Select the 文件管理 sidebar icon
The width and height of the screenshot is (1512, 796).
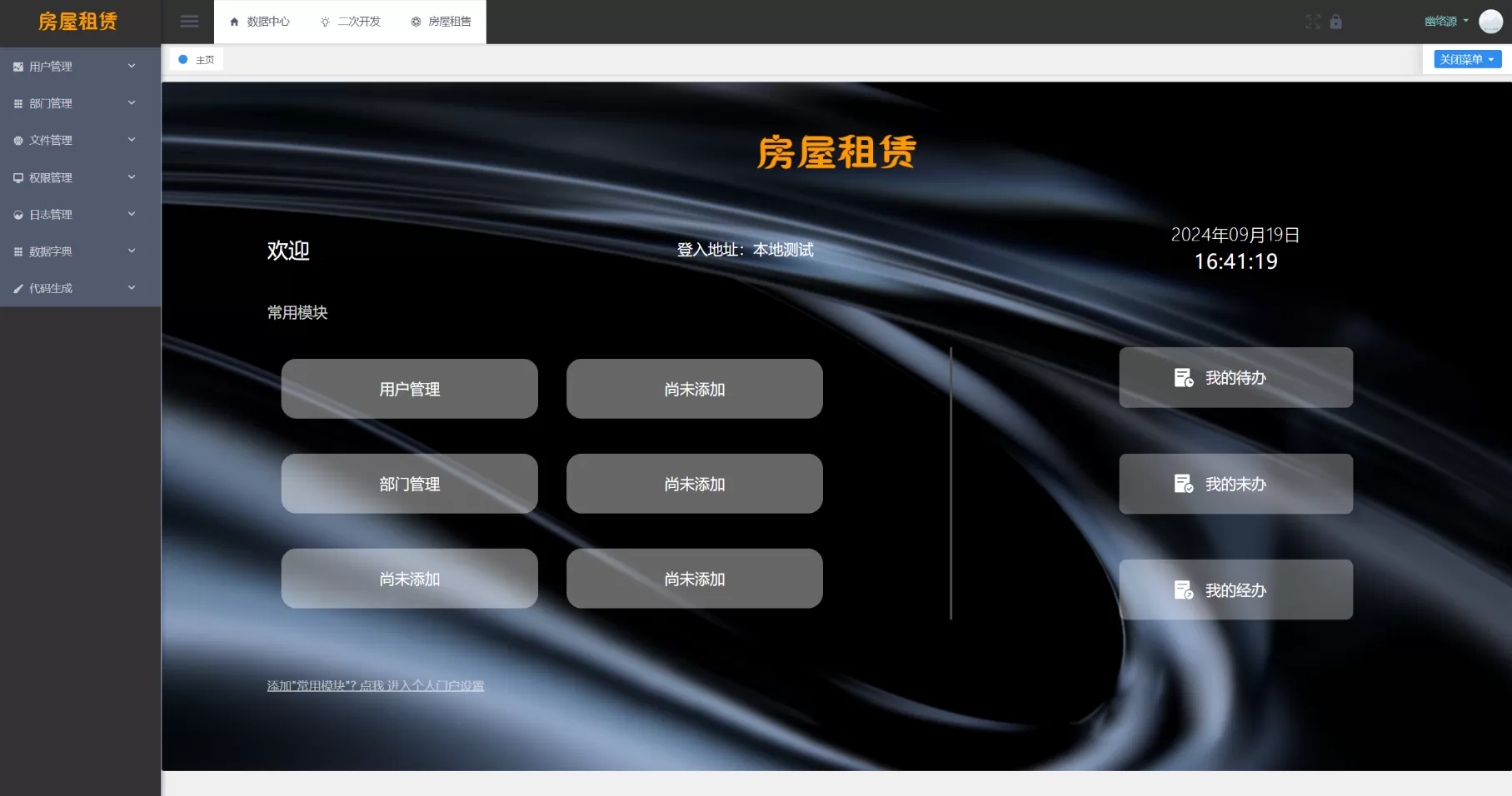[x=17, y=140]
